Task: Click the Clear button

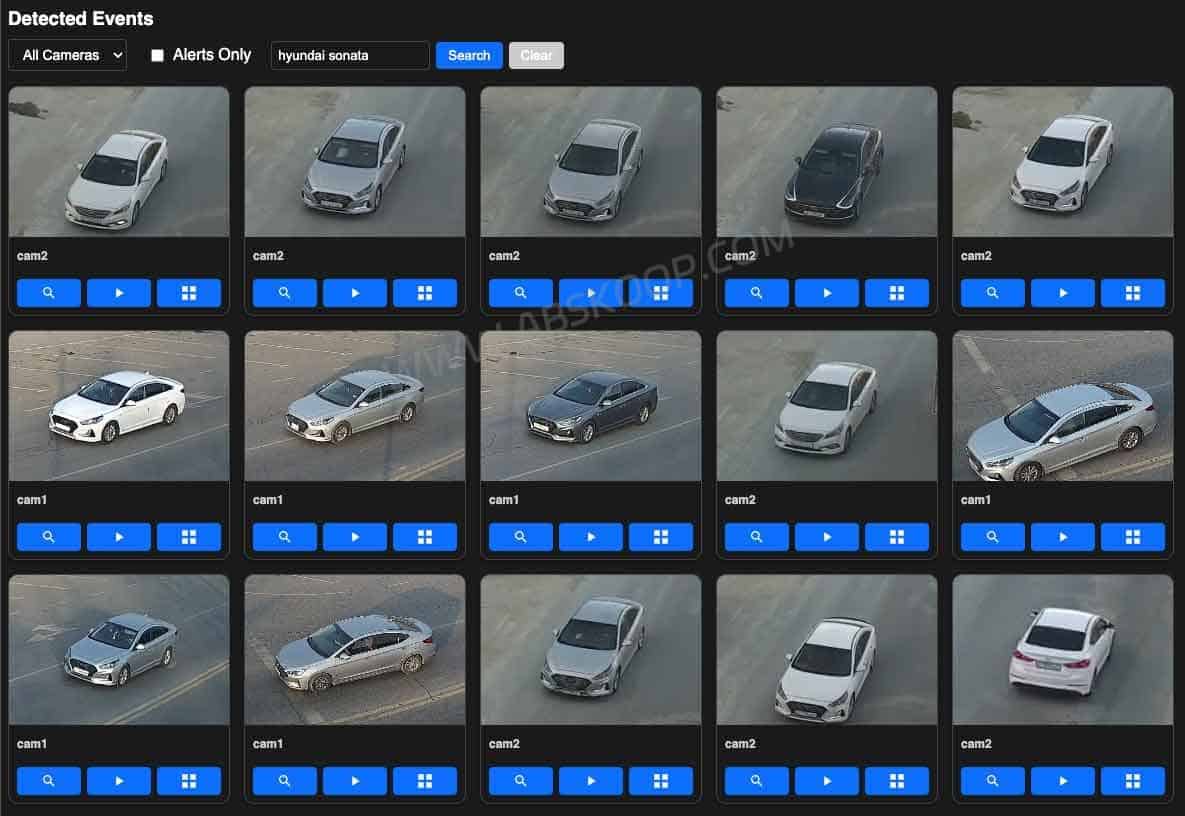Action: coord(537,55)
